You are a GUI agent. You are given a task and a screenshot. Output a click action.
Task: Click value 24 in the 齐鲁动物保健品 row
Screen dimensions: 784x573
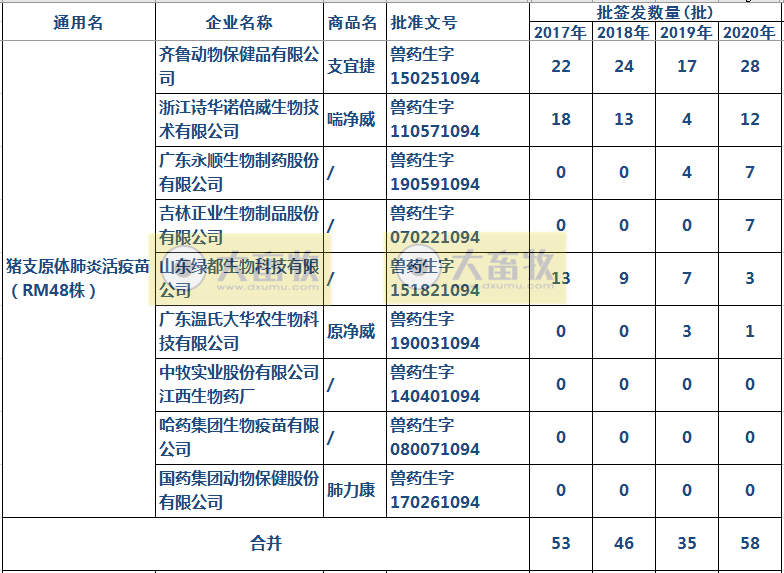click(x=624, y=66)
